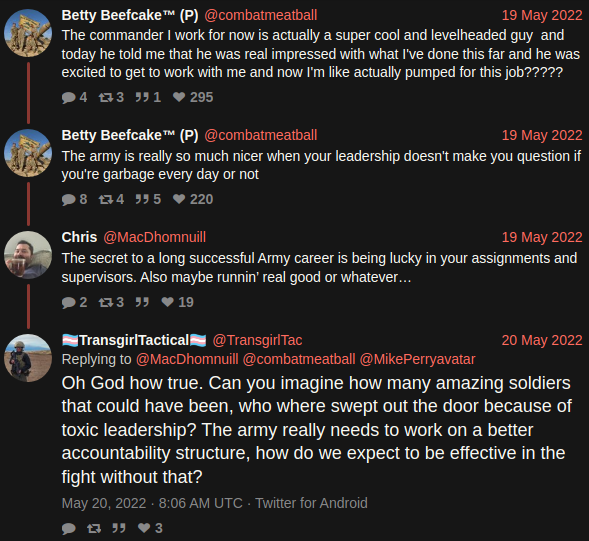Screen dimensions: 589x541
Task: Click reply icon on first Betty Beefcake tweet
Action: tap(68, 98)
